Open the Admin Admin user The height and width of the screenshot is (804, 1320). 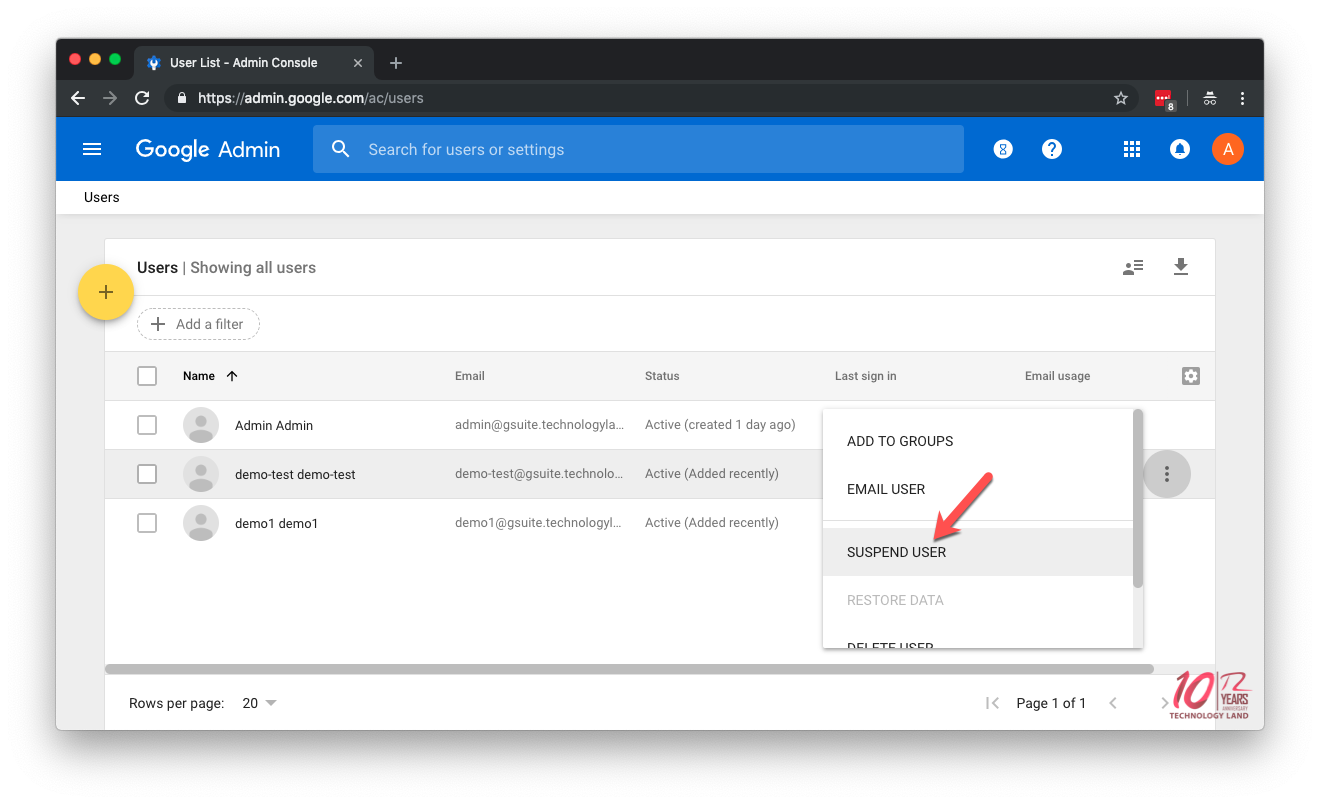(x=274, y=425)
